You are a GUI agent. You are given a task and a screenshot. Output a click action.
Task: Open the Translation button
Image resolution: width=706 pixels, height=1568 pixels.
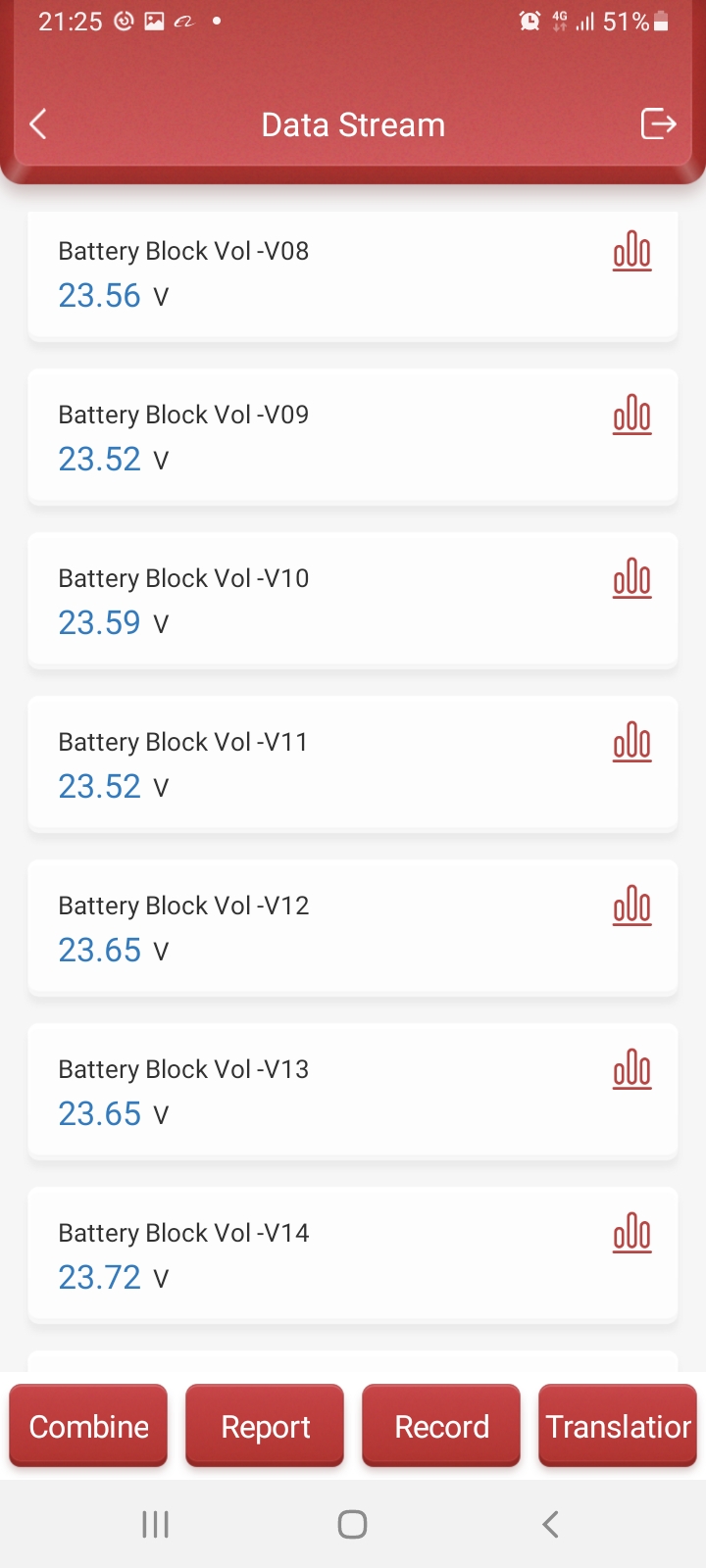(618, 1426)
